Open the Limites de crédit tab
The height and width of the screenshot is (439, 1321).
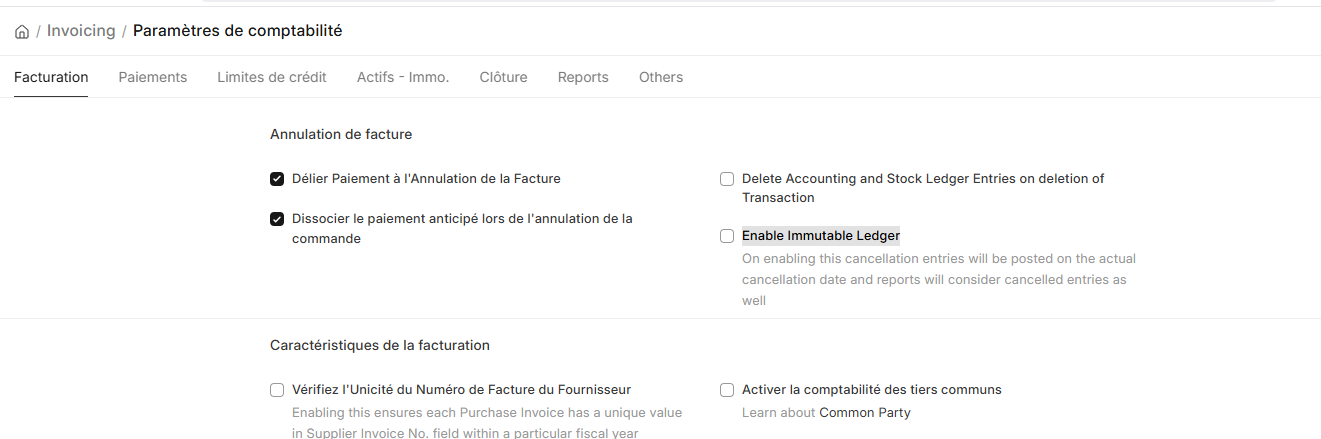click(272, 77)
